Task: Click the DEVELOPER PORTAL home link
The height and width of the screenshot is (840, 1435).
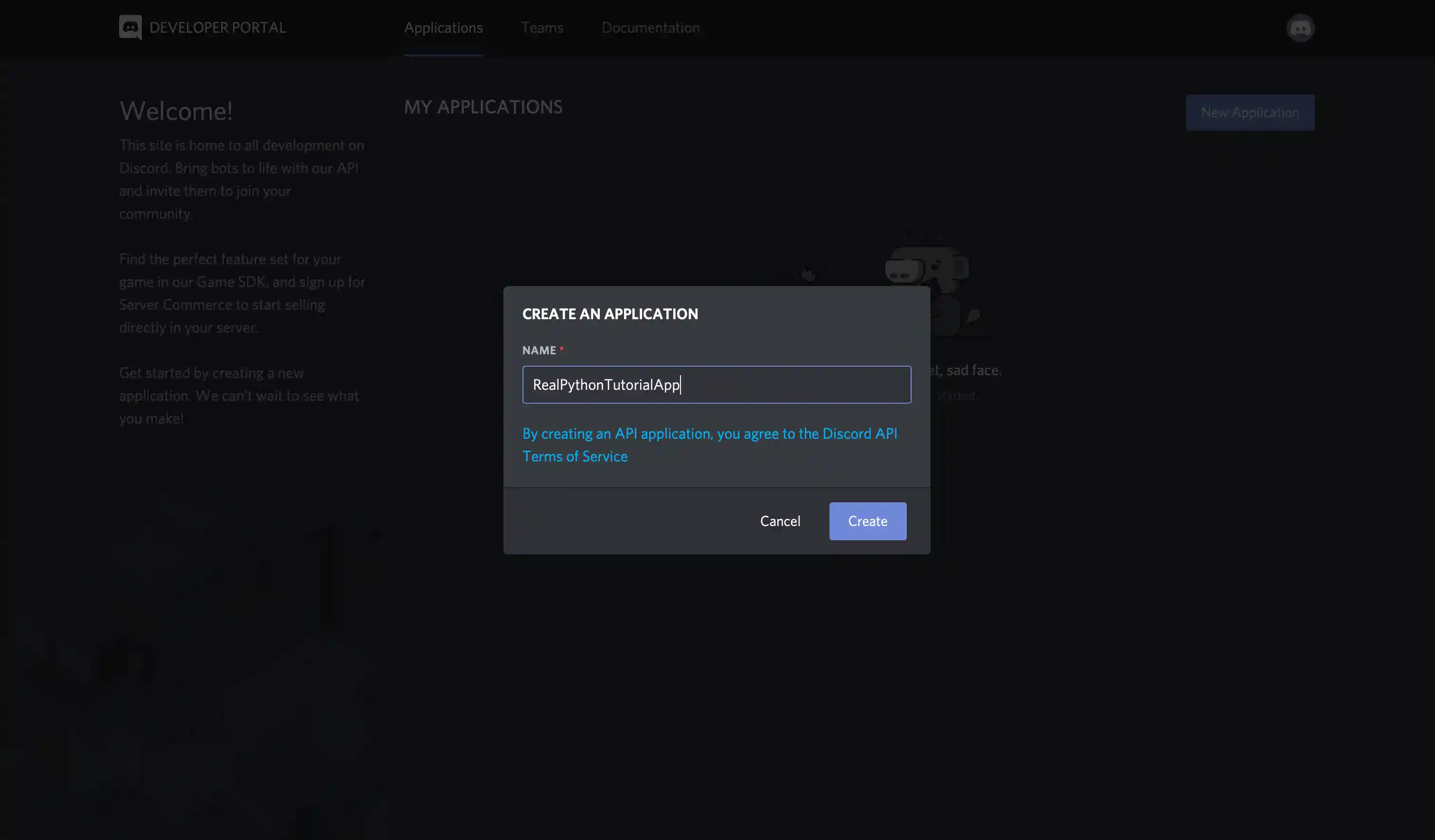Action: click(217, 28)
